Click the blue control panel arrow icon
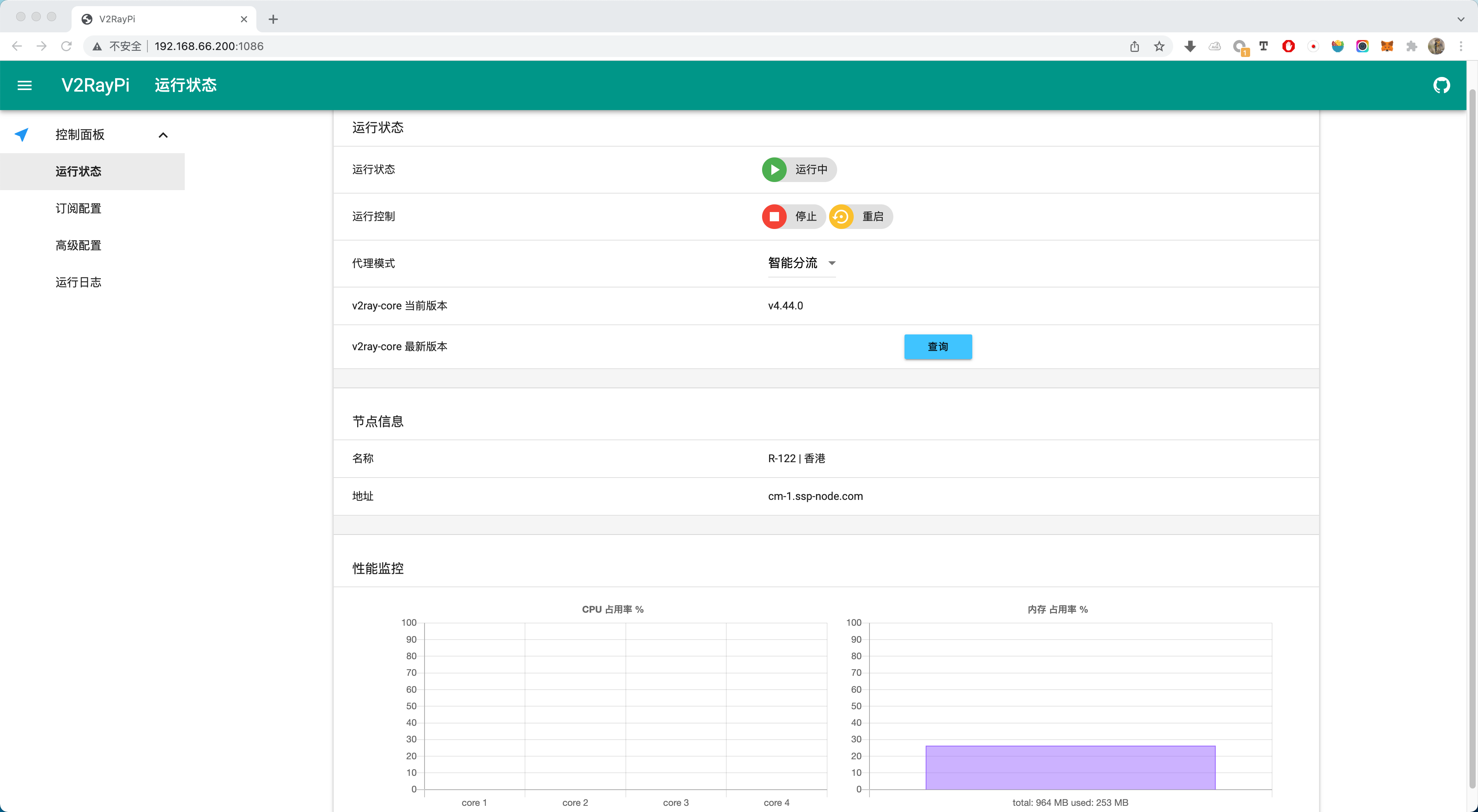This screenshot has width=1478, height=812. tap(22, 135)
